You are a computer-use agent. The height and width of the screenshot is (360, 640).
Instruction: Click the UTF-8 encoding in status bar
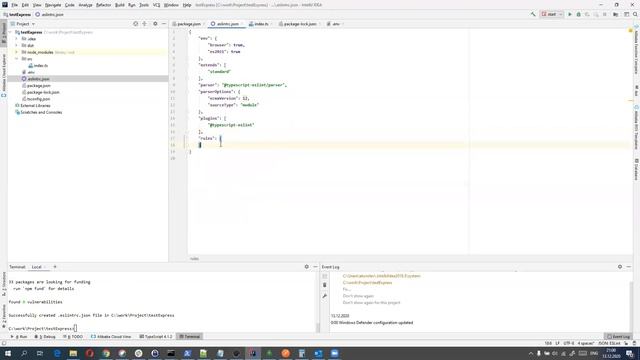tap(569, 344)
